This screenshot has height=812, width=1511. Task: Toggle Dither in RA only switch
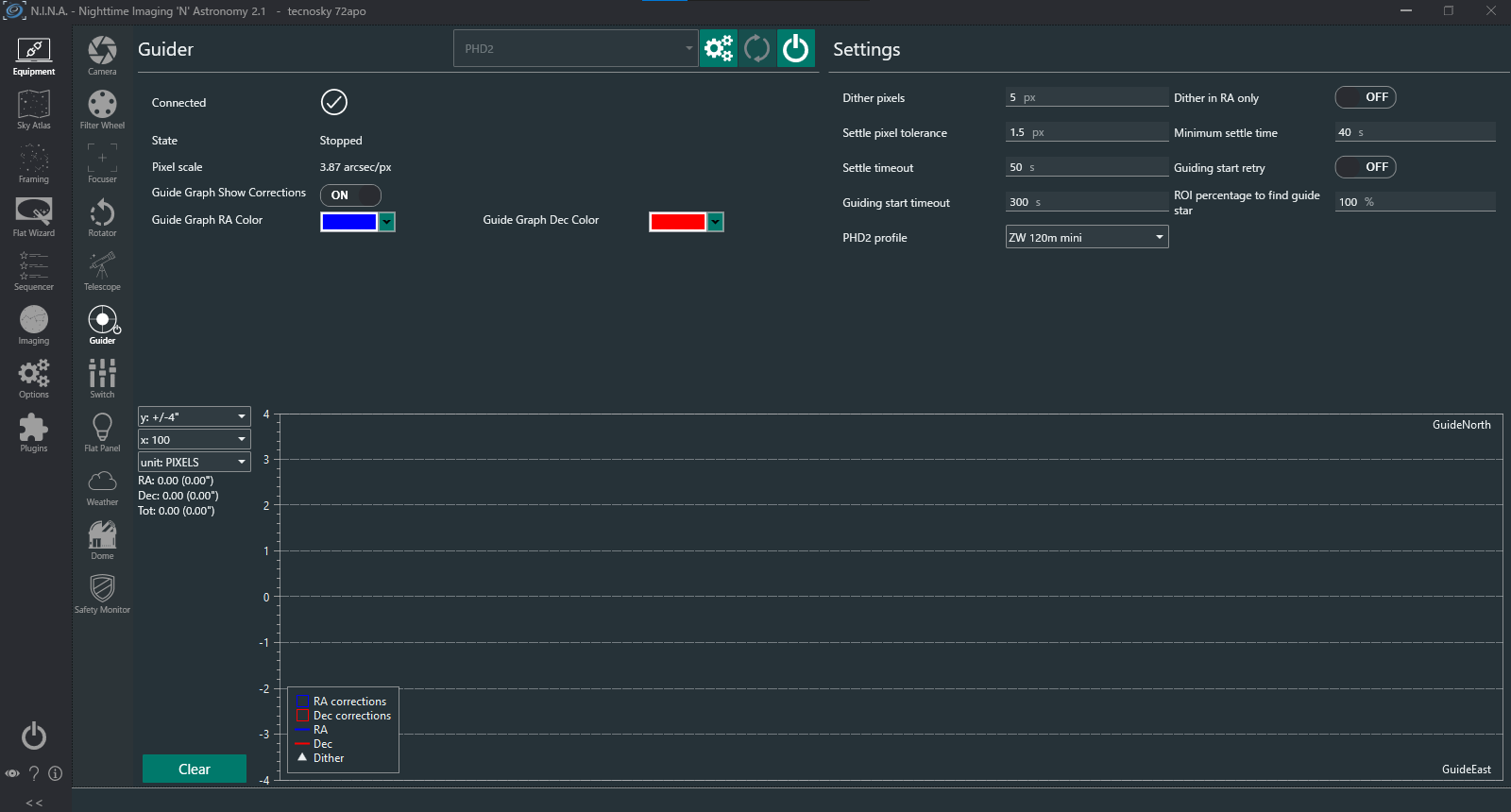1366,97
